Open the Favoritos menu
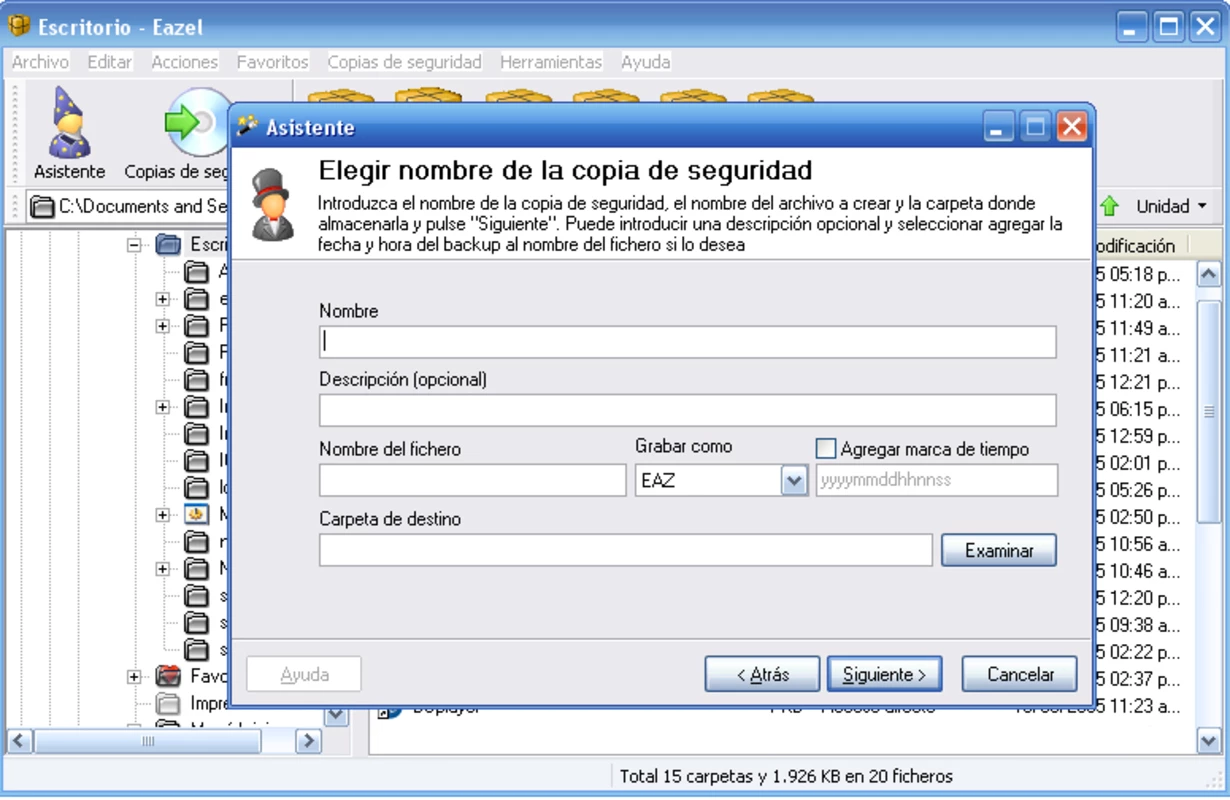The width and height of the screenshot is (1230, 800). 273,62
